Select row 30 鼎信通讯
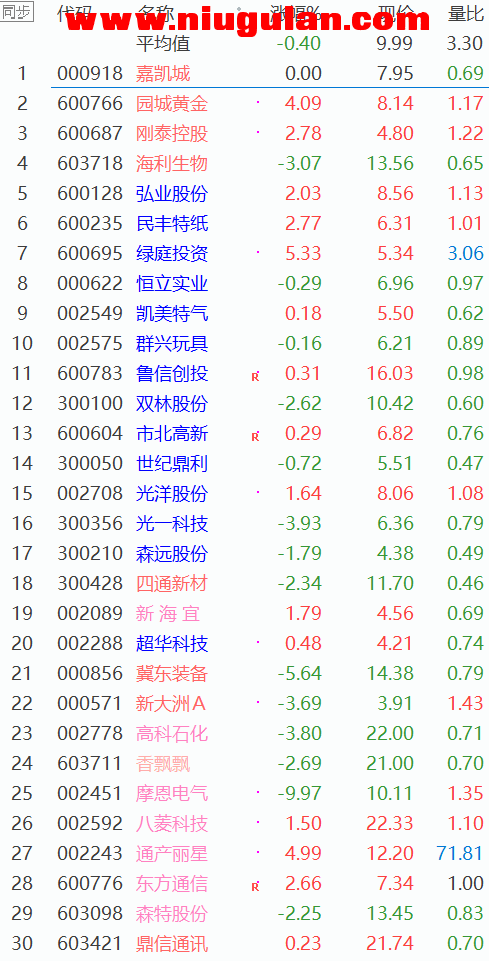Screen dimensions: 489x961 (244, 943)
